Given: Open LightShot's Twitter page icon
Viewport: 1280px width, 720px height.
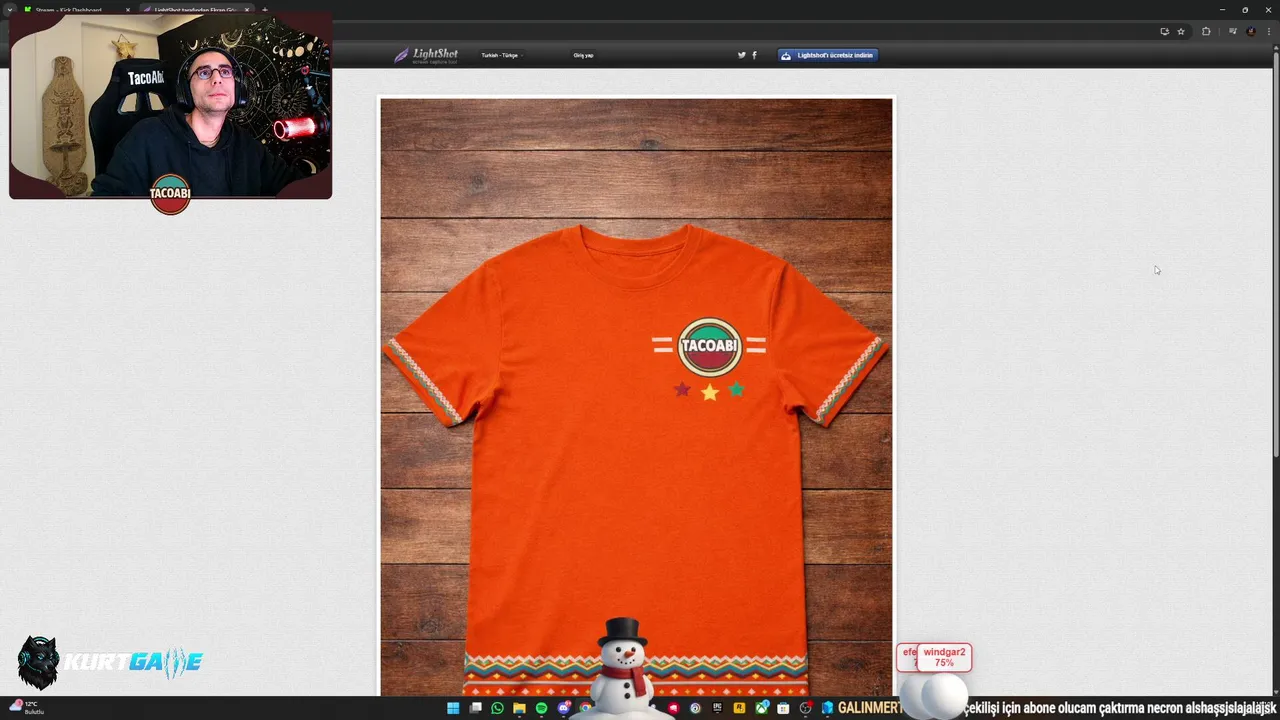Looking at the screenshot, I should coord(742,55).
